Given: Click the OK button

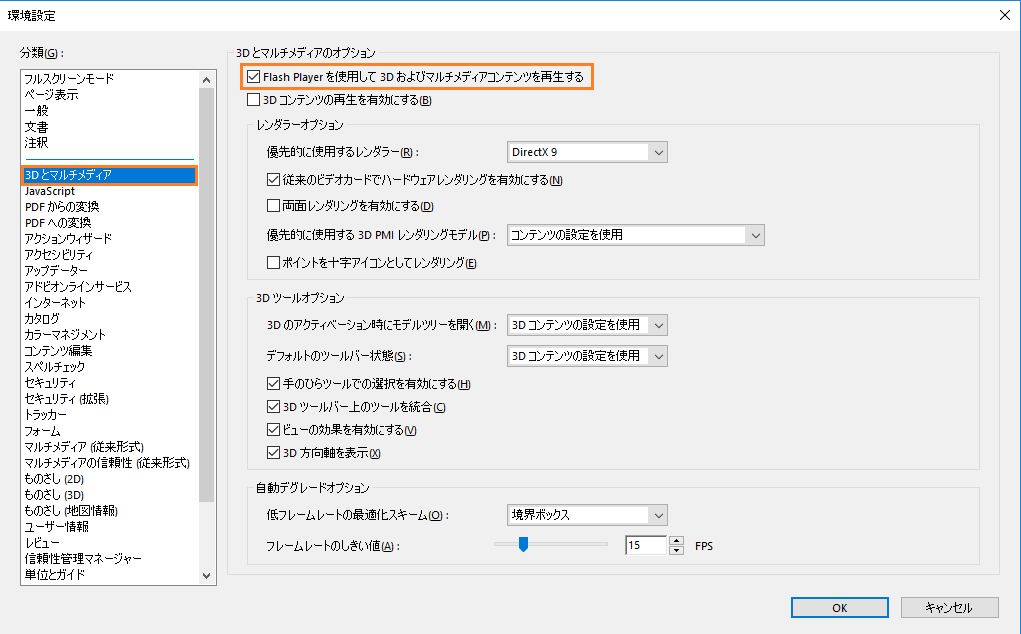Looking at the screenshot, I should (x=839, y=607).
